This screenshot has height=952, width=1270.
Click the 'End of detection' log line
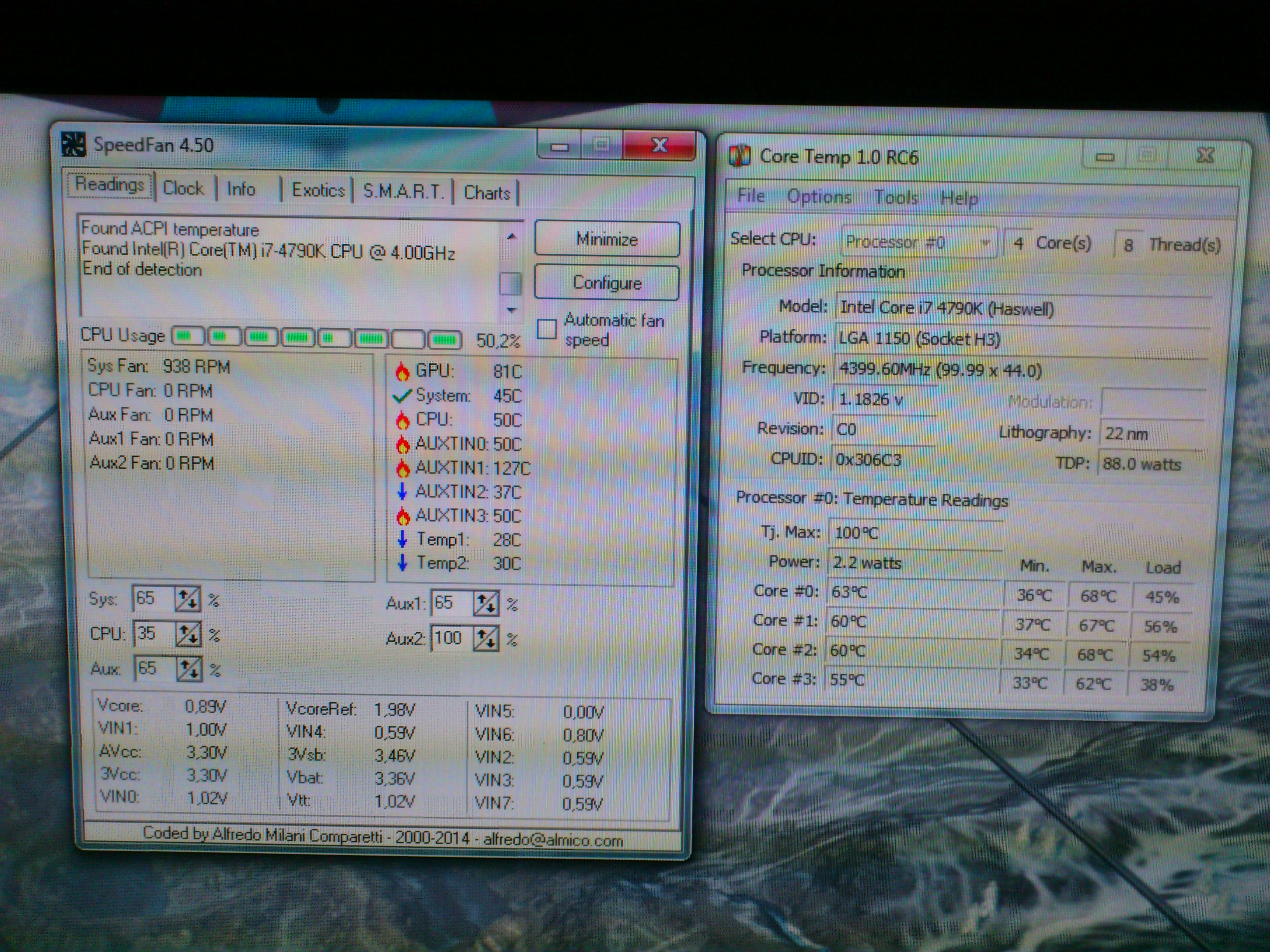142,269
